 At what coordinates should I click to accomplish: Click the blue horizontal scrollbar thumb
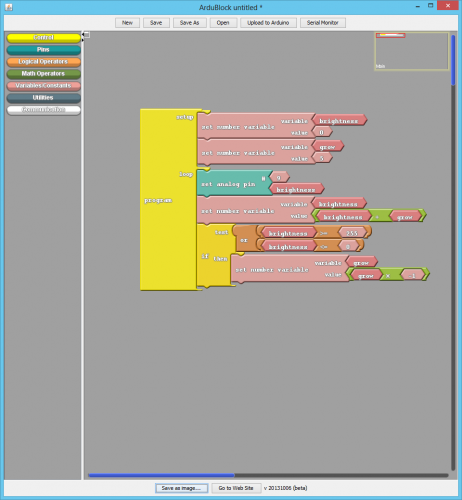tap(161, 475)
